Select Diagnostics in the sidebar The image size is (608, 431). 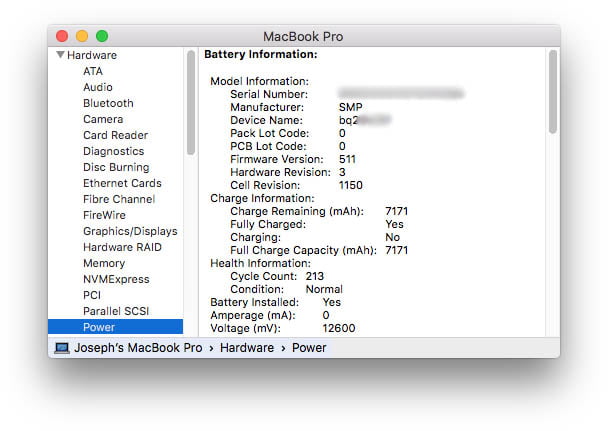[114, 151]
